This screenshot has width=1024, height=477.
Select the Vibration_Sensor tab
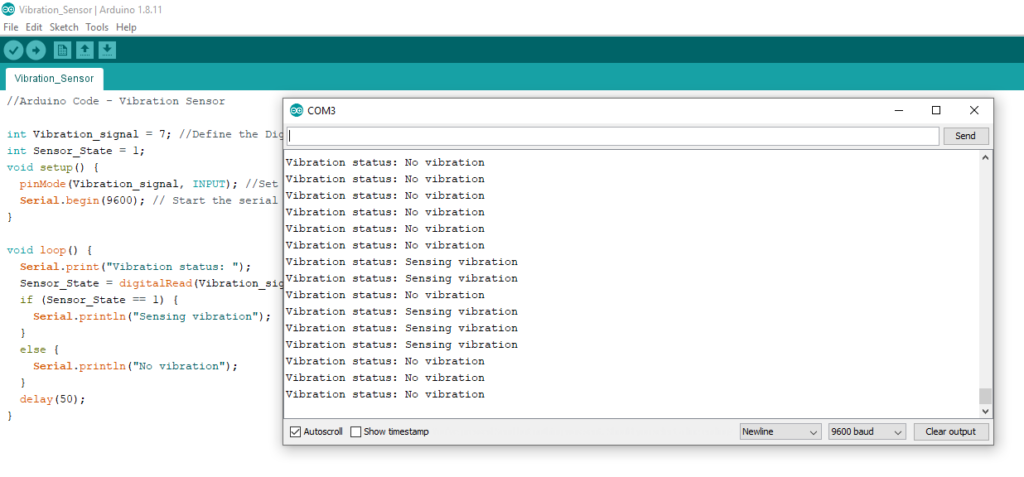54,79
